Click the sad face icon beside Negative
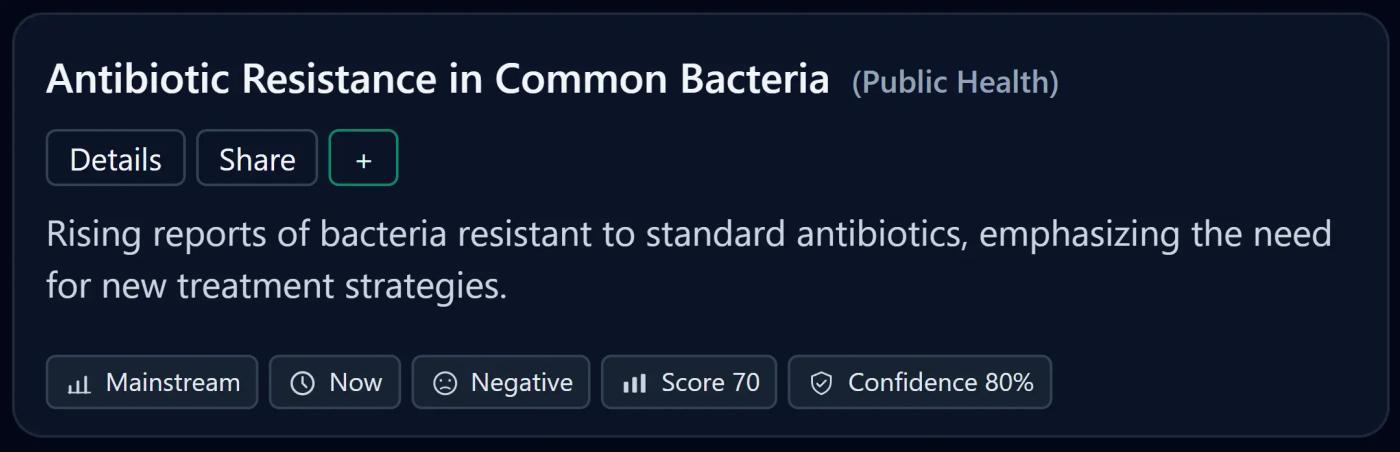Screen dimensions: 1400x452 click(x=445, y=383)
